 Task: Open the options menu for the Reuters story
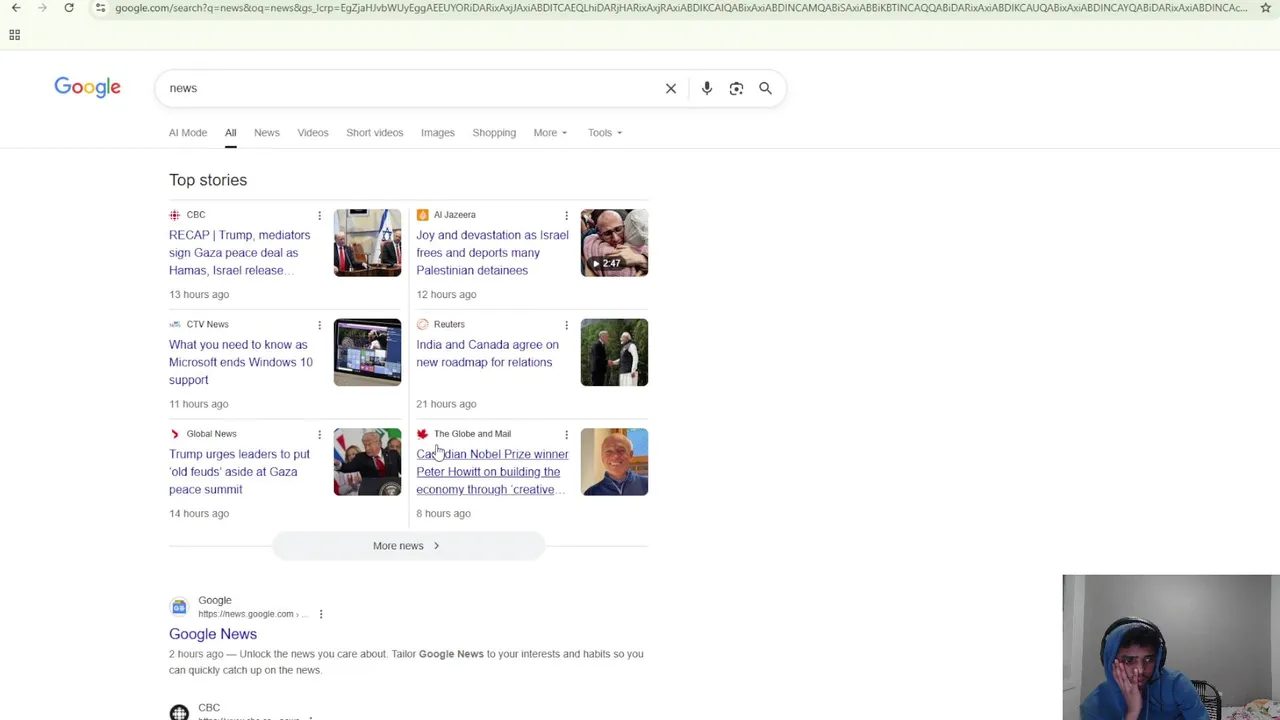tap(566, 325)
